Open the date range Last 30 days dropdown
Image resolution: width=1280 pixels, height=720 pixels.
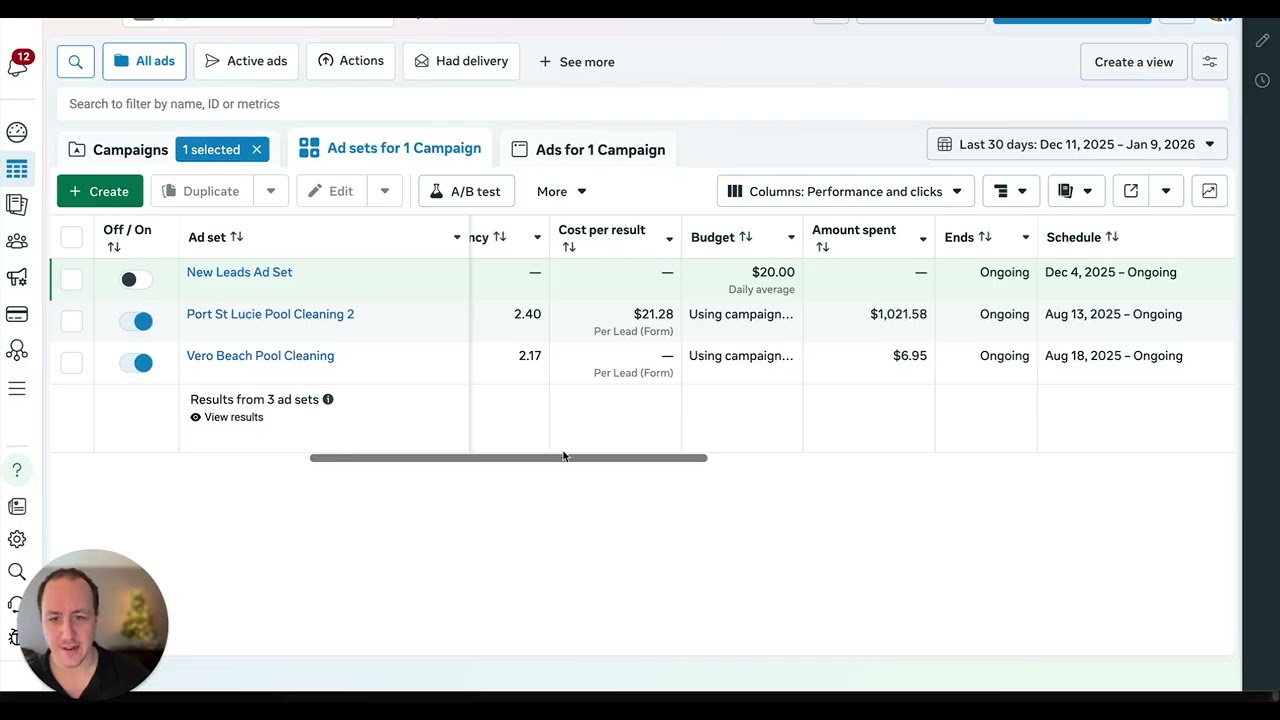pyautogui.click(x=1077, y=144)
